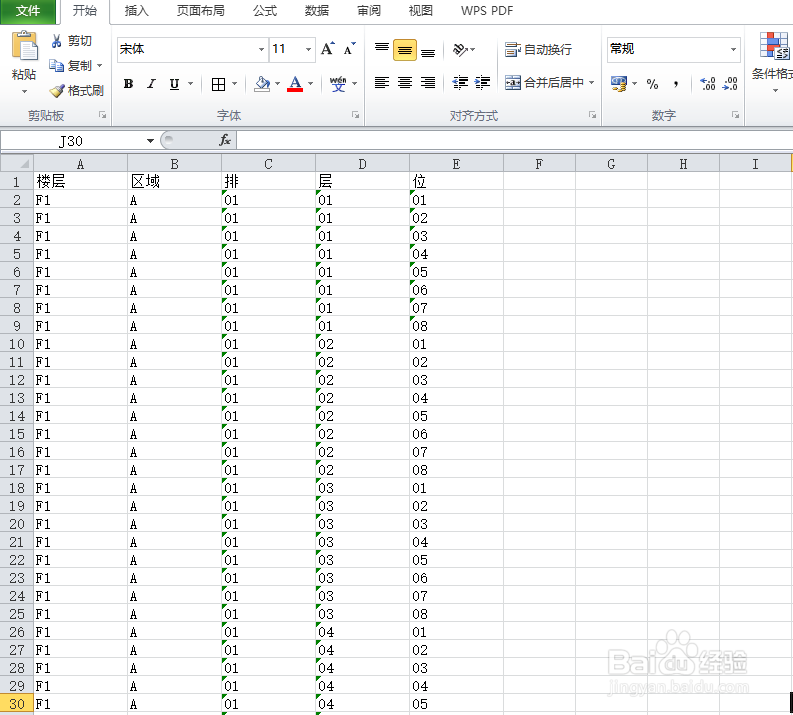This screenshot has width=793, height=715.
Task: Align text to bottom of cell
Action: pyautogui.click(x=428, y=51)
